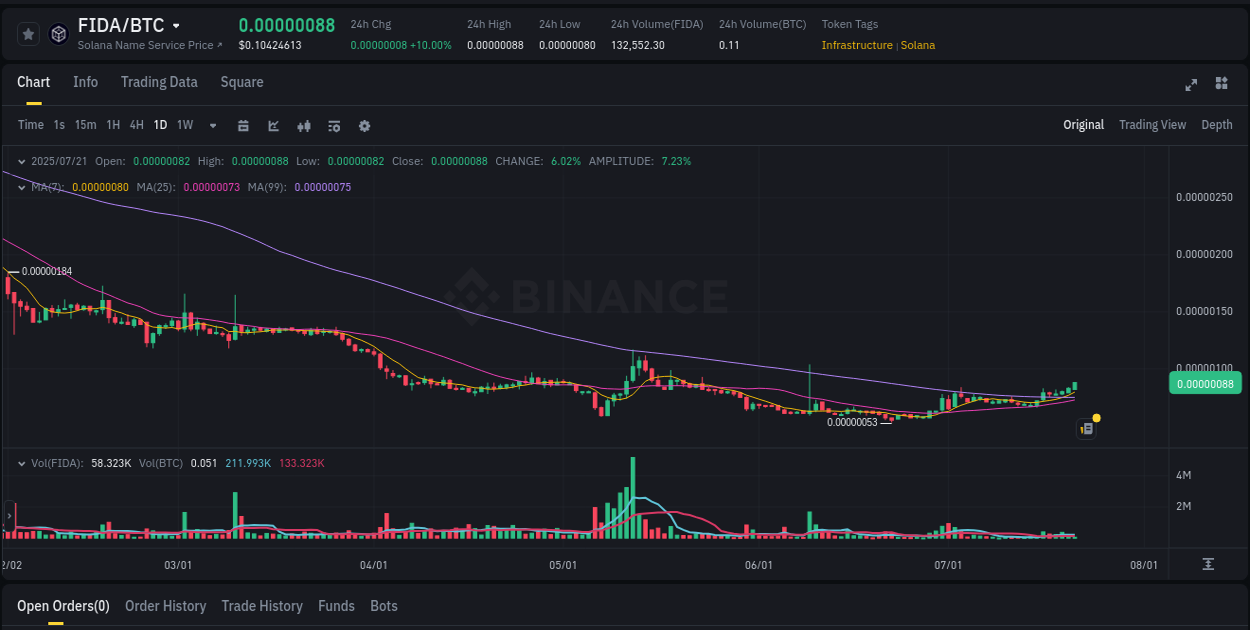This screenshot has height=630, width=1250.
Task: Switch to the Trading Data tab
Action: 158,82
